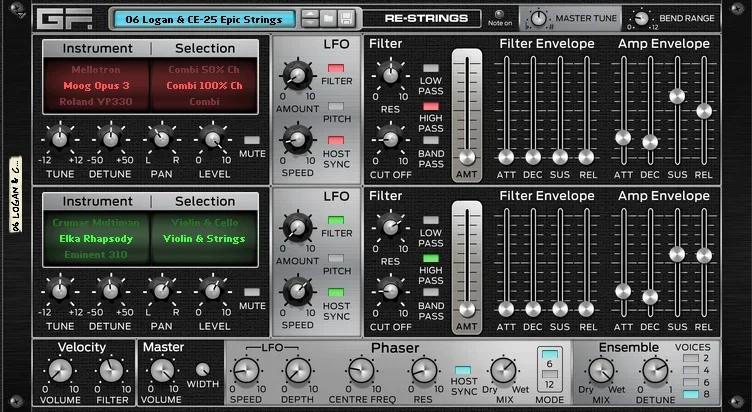Select Eminent 310 in bottom instrument list

[x=96, y=255]
